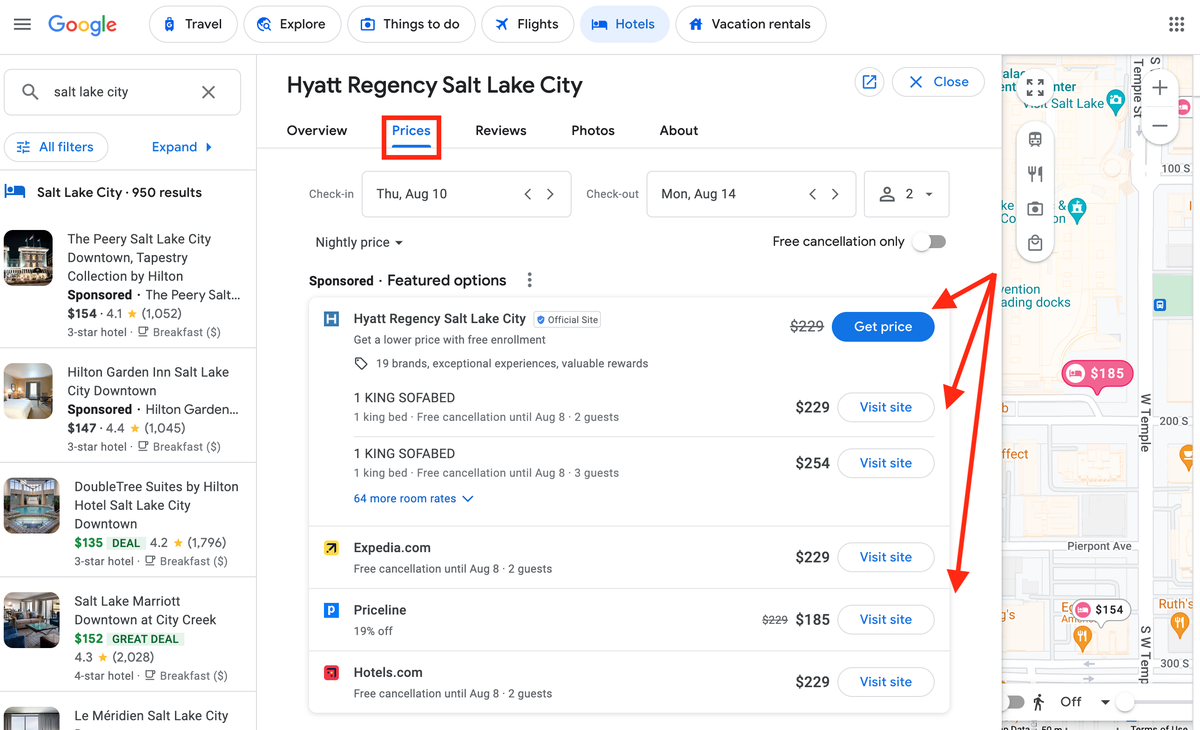
Task: Open the Nightly price dropdown
Action: pos(359,243)
